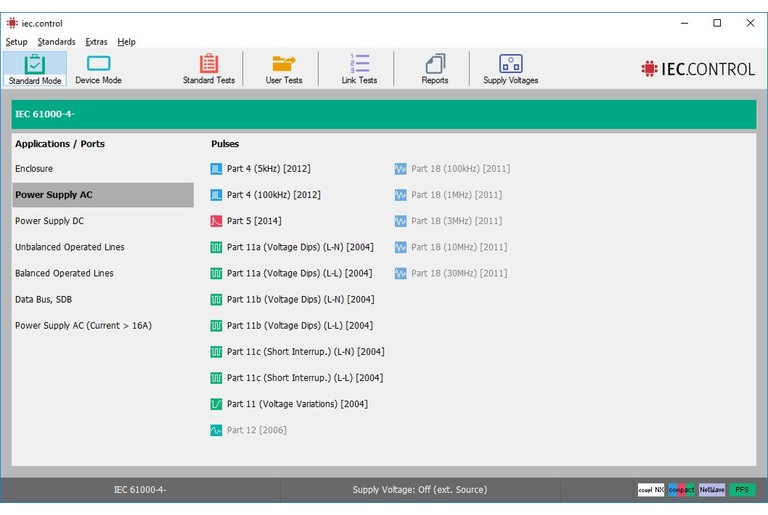
Task: Click Part 18 (100kHz) [2011] text
Action: pos(460,169)
